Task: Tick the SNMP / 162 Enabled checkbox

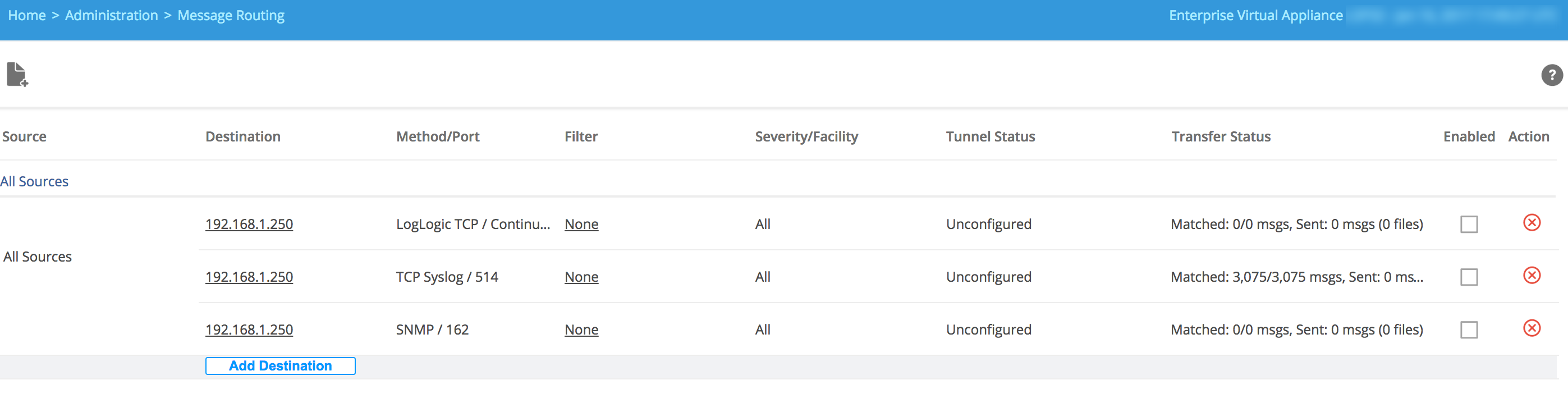Action: [x=1469, y=330]
